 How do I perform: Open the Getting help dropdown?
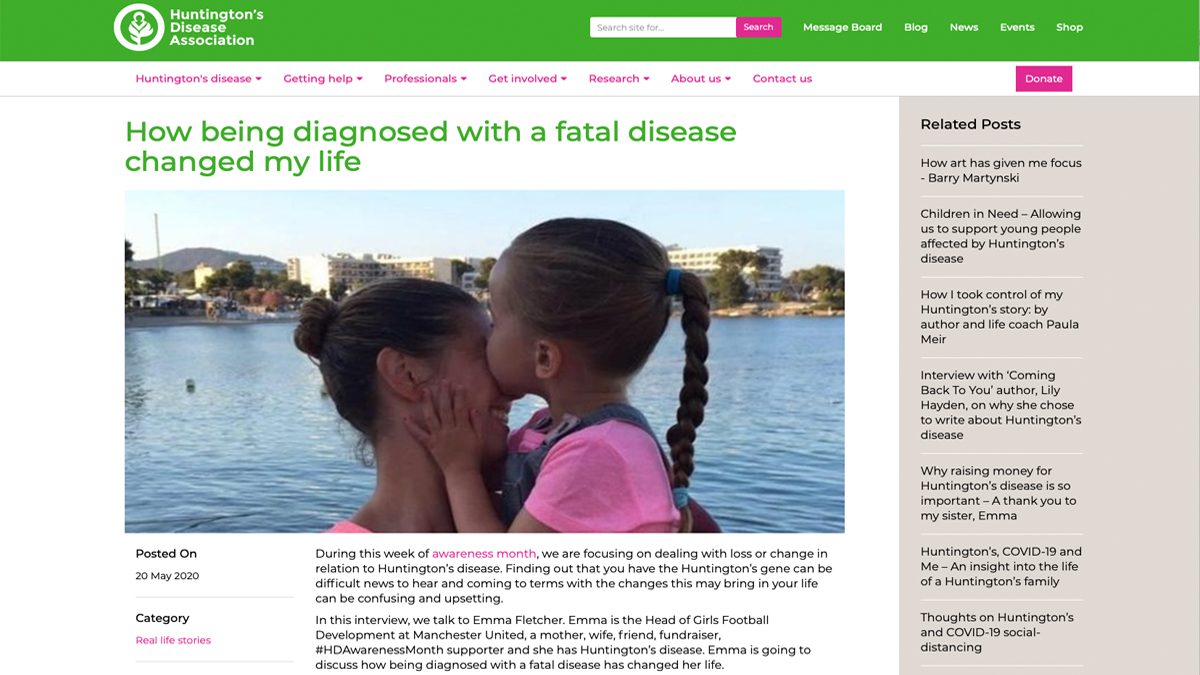[x=322, y=79]
